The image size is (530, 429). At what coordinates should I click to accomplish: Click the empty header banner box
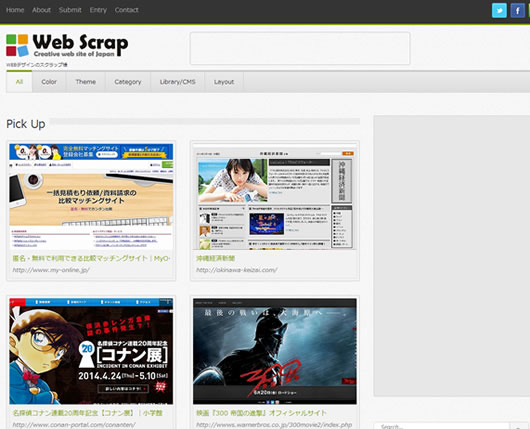coord(300,48)
